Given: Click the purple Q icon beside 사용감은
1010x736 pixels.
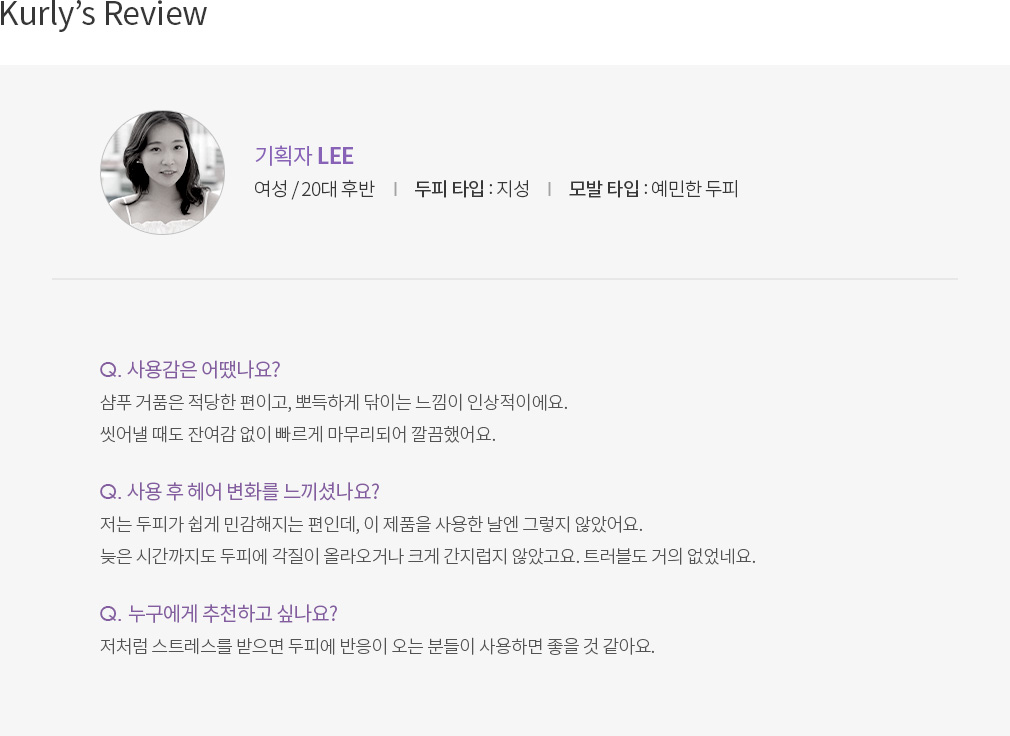Looking at the screenshot, I should point(109,370).
